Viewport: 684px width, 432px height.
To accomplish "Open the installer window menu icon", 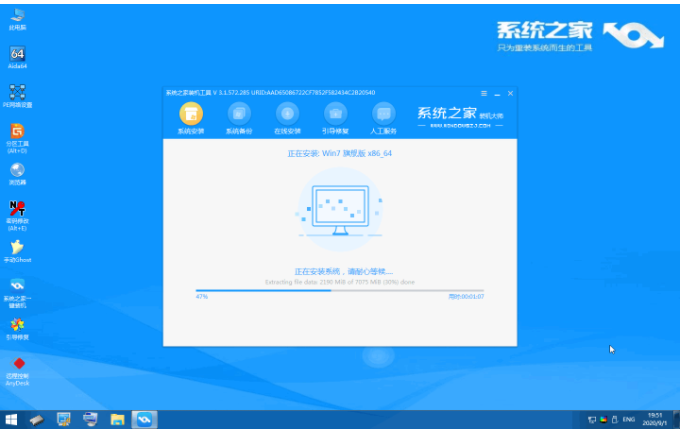I will point(484,93).
